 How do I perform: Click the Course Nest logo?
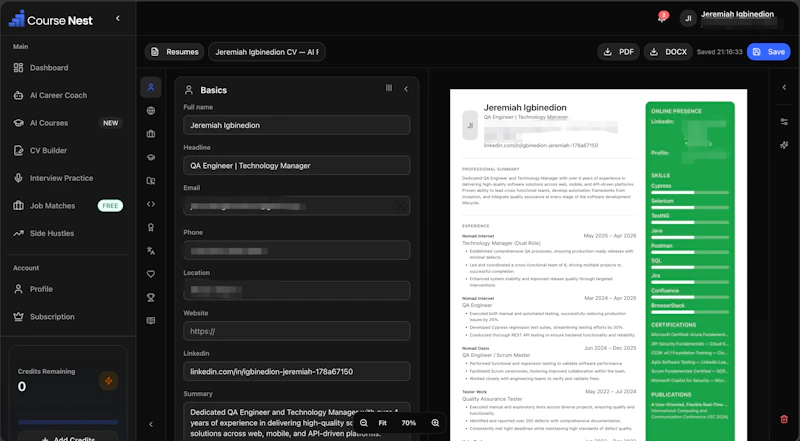click(x=51, y=19)
